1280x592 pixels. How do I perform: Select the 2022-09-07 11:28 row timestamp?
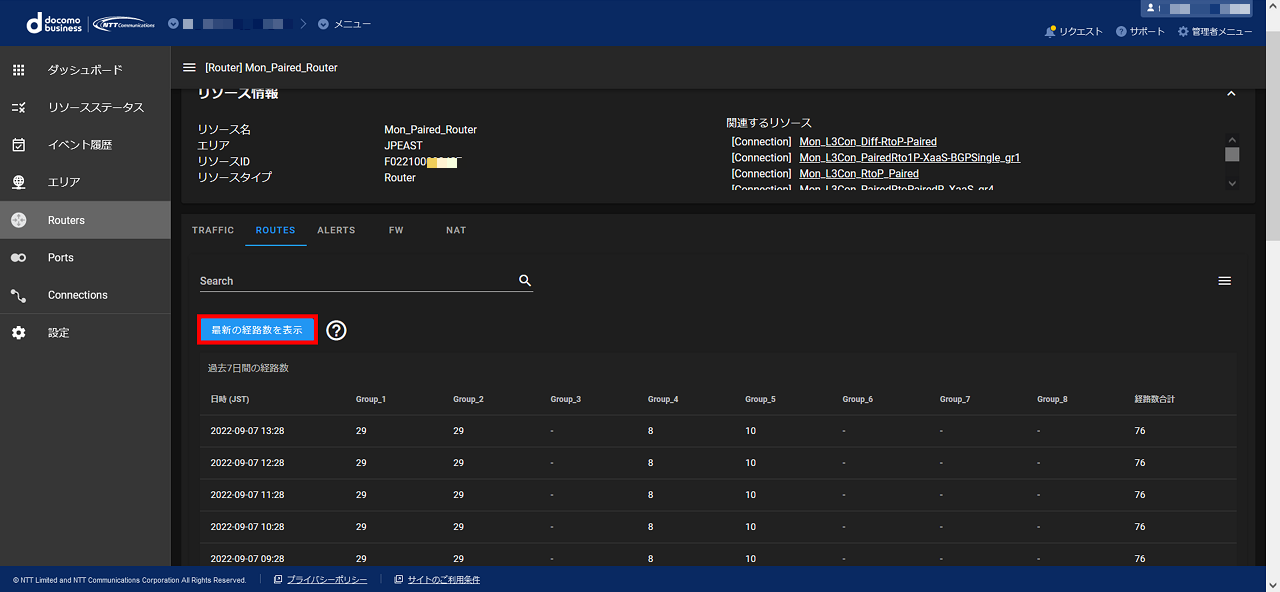point(248,495)
